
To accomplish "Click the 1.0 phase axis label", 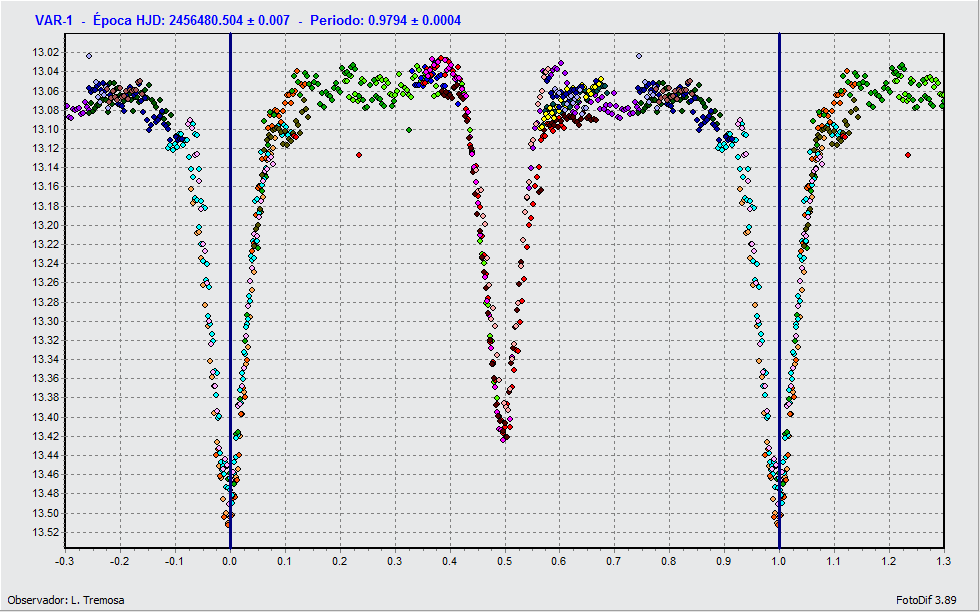I will [x=779, y=561].
